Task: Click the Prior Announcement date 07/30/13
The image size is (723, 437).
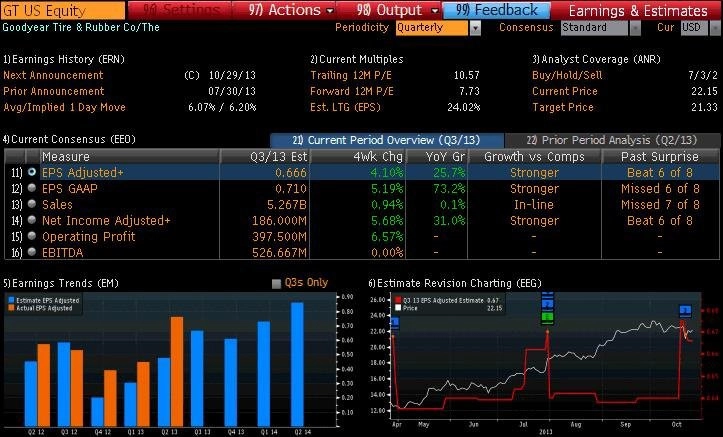Action: pos(232,91)
